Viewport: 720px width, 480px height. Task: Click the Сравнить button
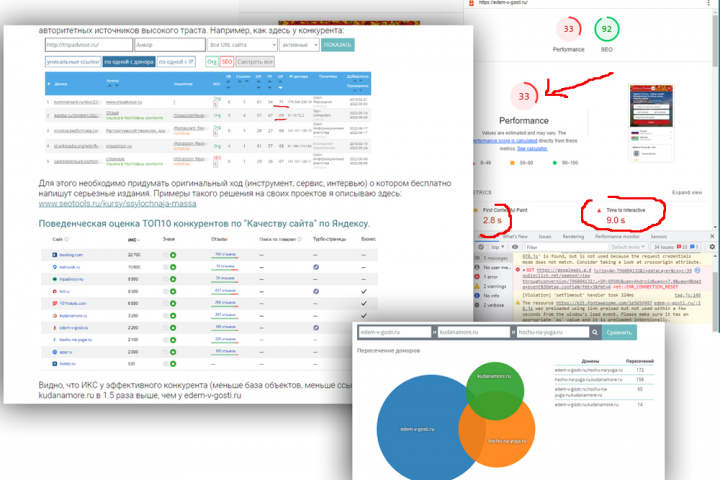[619, 332]
